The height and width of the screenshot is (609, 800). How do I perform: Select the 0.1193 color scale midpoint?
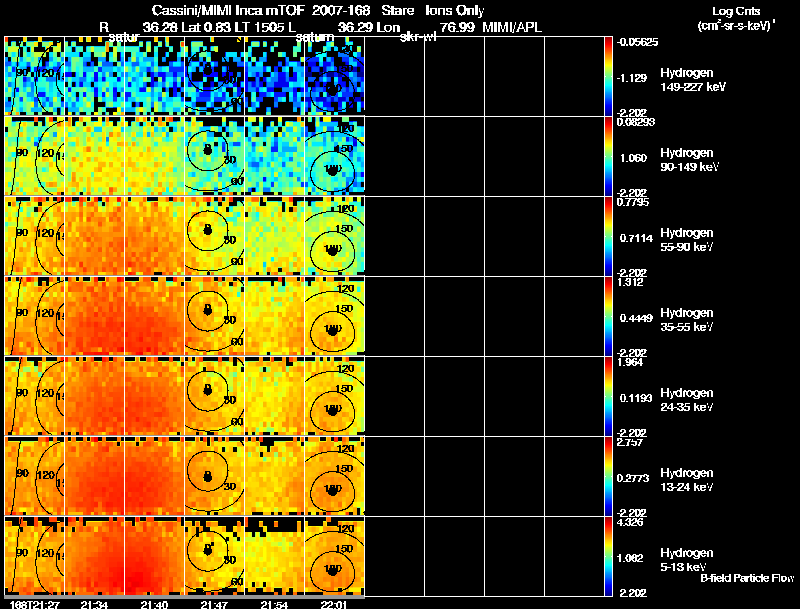point(636,398)
